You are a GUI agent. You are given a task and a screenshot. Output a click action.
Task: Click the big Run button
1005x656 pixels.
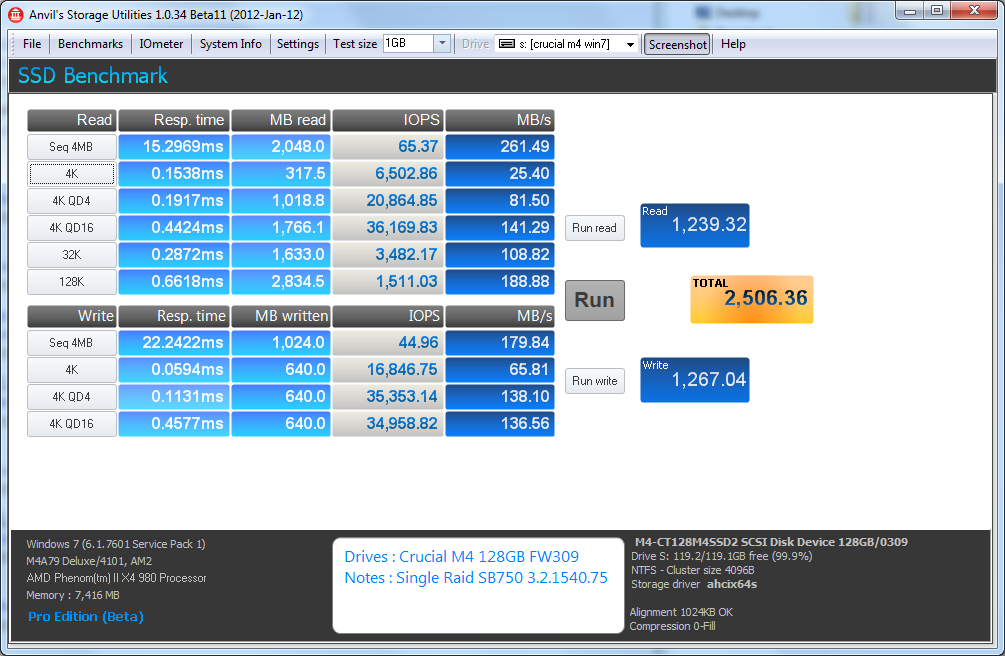pyautogui.click(x=595, y=300)
